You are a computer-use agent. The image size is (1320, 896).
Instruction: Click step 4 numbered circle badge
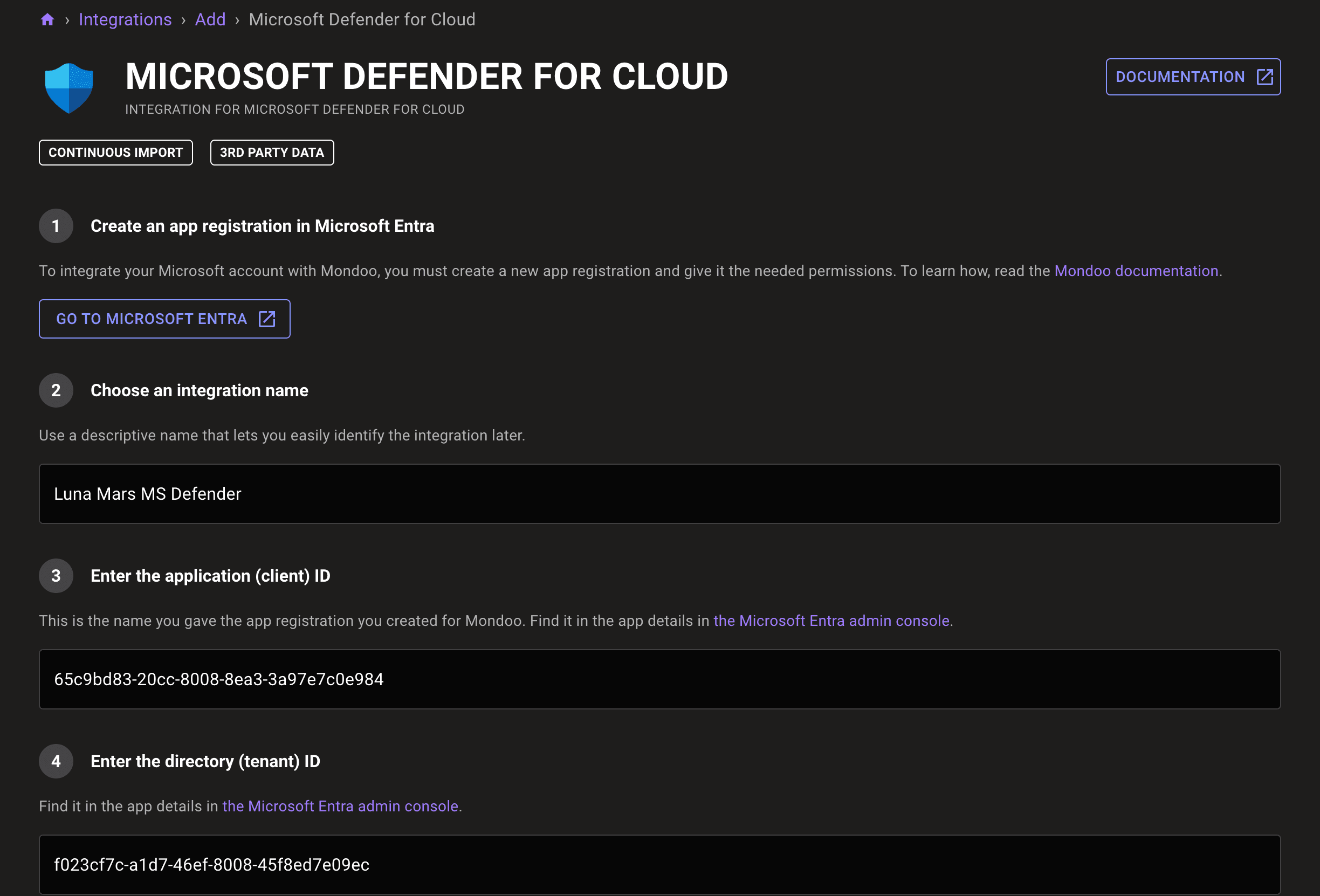pos(56,761)
